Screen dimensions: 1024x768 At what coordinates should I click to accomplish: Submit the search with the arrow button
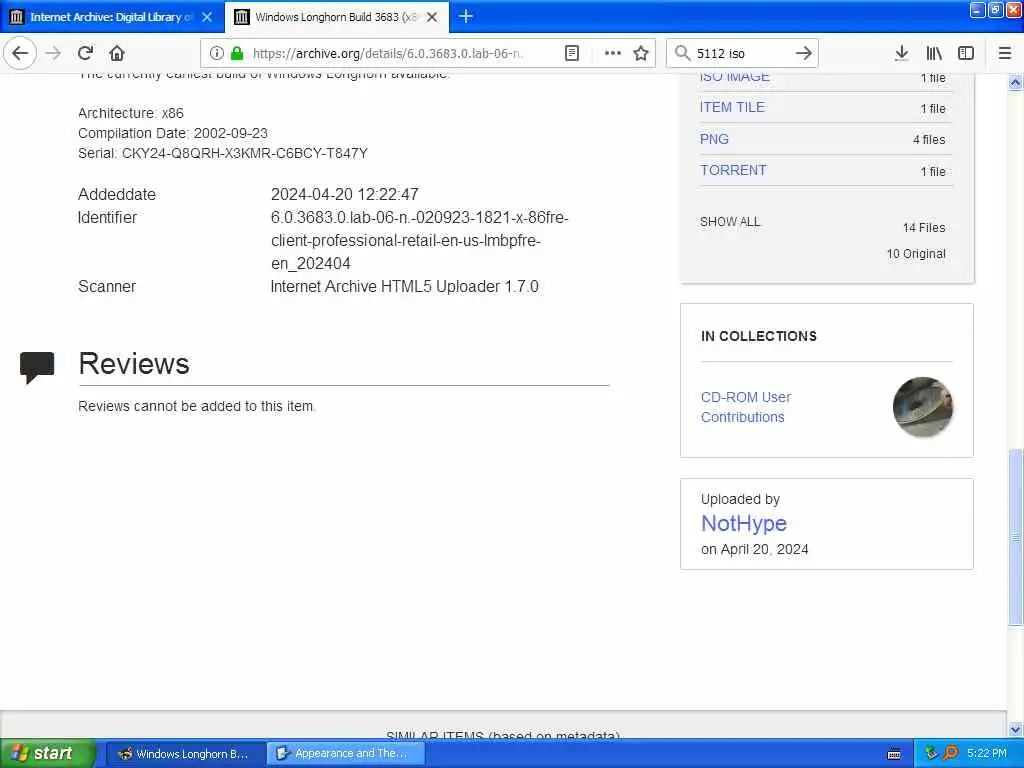click(x=804, y=53)
